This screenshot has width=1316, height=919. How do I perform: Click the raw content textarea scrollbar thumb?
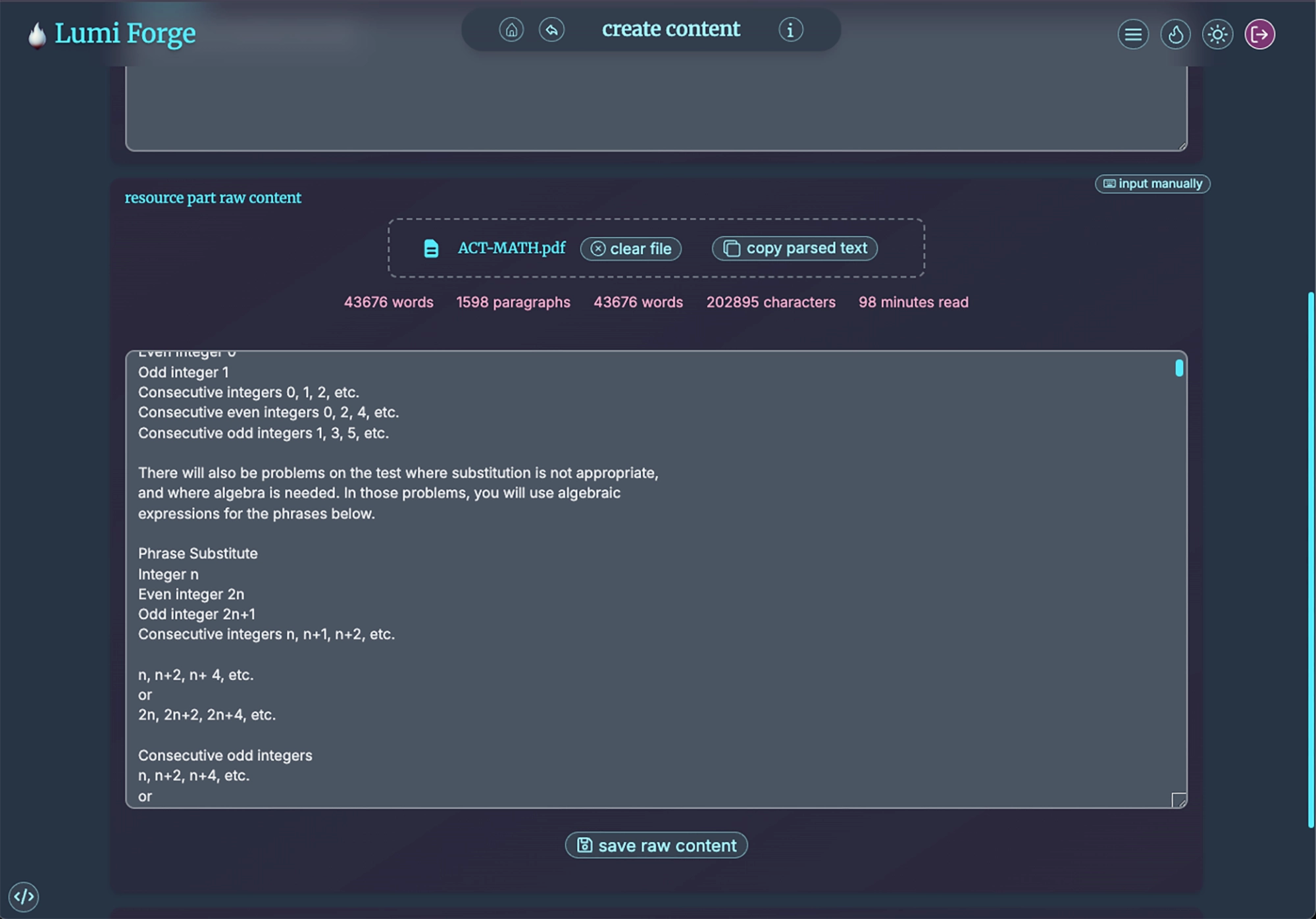[x=1179, y=368]
